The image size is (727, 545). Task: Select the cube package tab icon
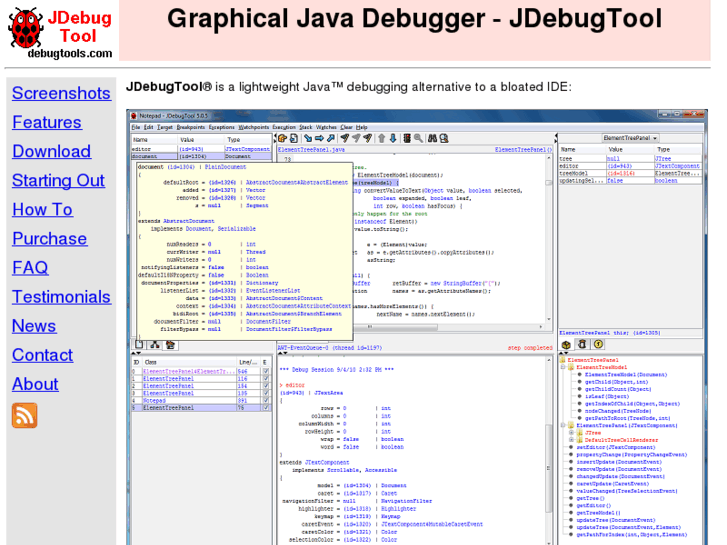pyautogui.click(x=566, y=345)
